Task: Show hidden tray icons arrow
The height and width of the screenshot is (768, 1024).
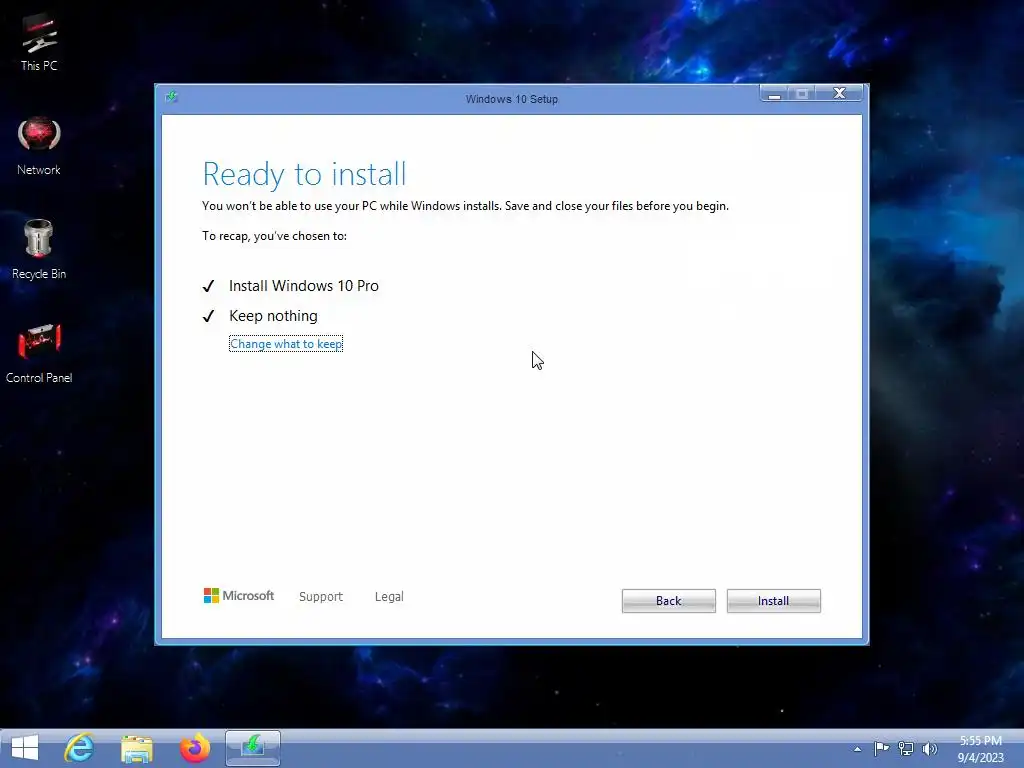Action: tap(857, 749)
